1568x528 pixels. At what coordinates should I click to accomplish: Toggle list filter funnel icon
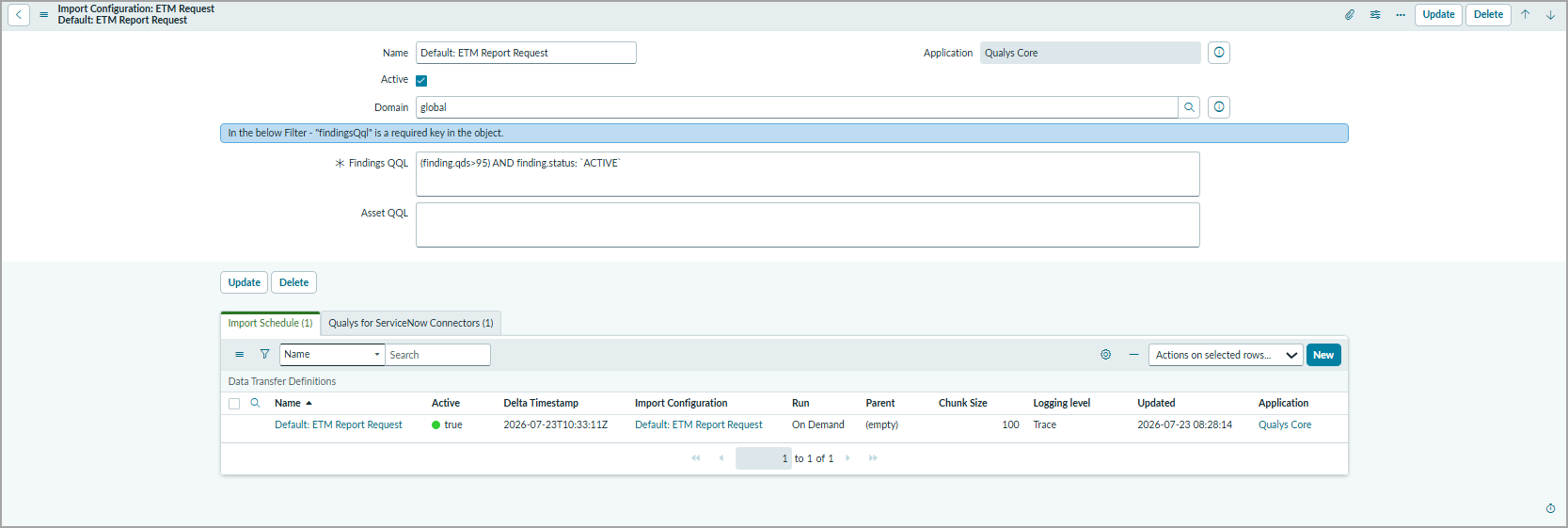click(x=264, y=355)
